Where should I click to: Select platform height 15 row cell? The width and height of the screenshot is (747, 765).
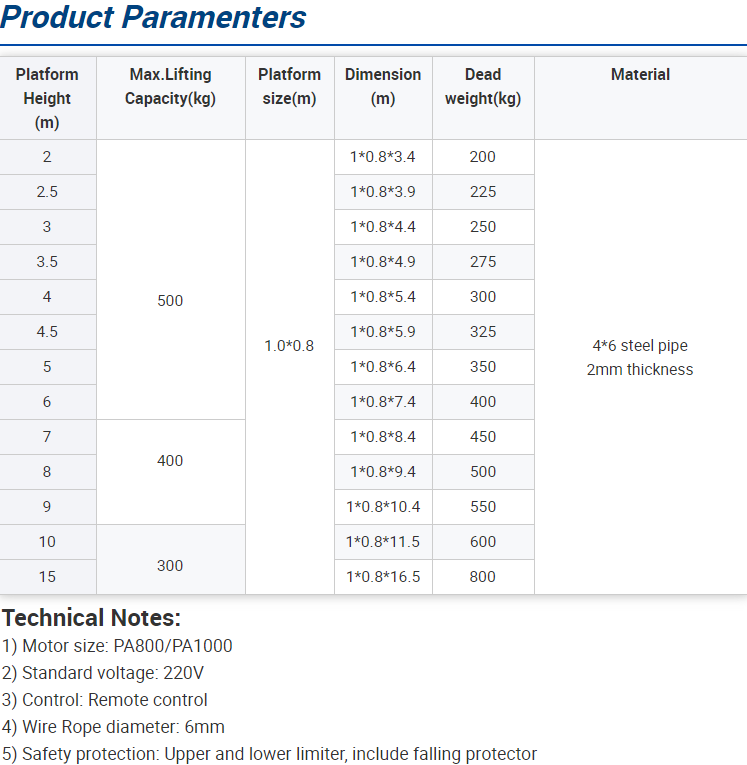47,576
